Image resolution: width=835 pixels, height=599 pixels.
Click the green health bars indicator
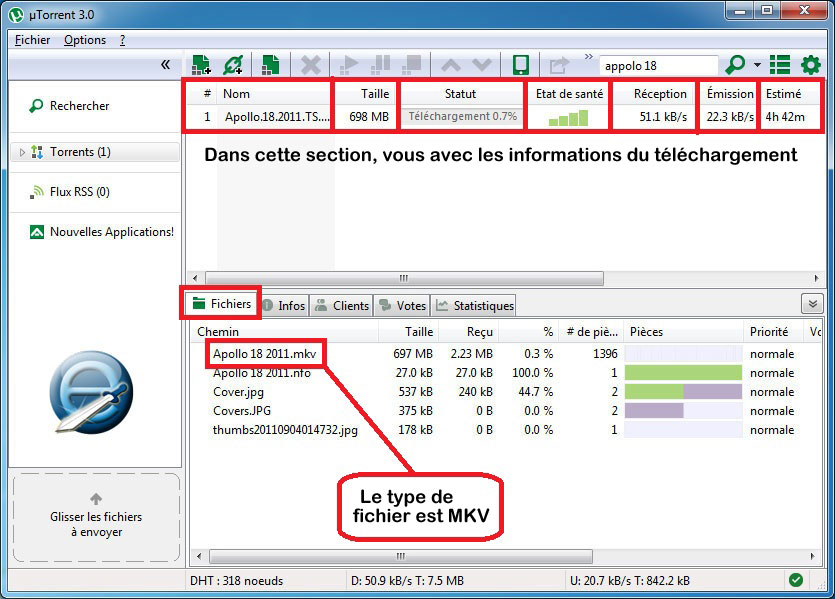click(x=568, y=118)
